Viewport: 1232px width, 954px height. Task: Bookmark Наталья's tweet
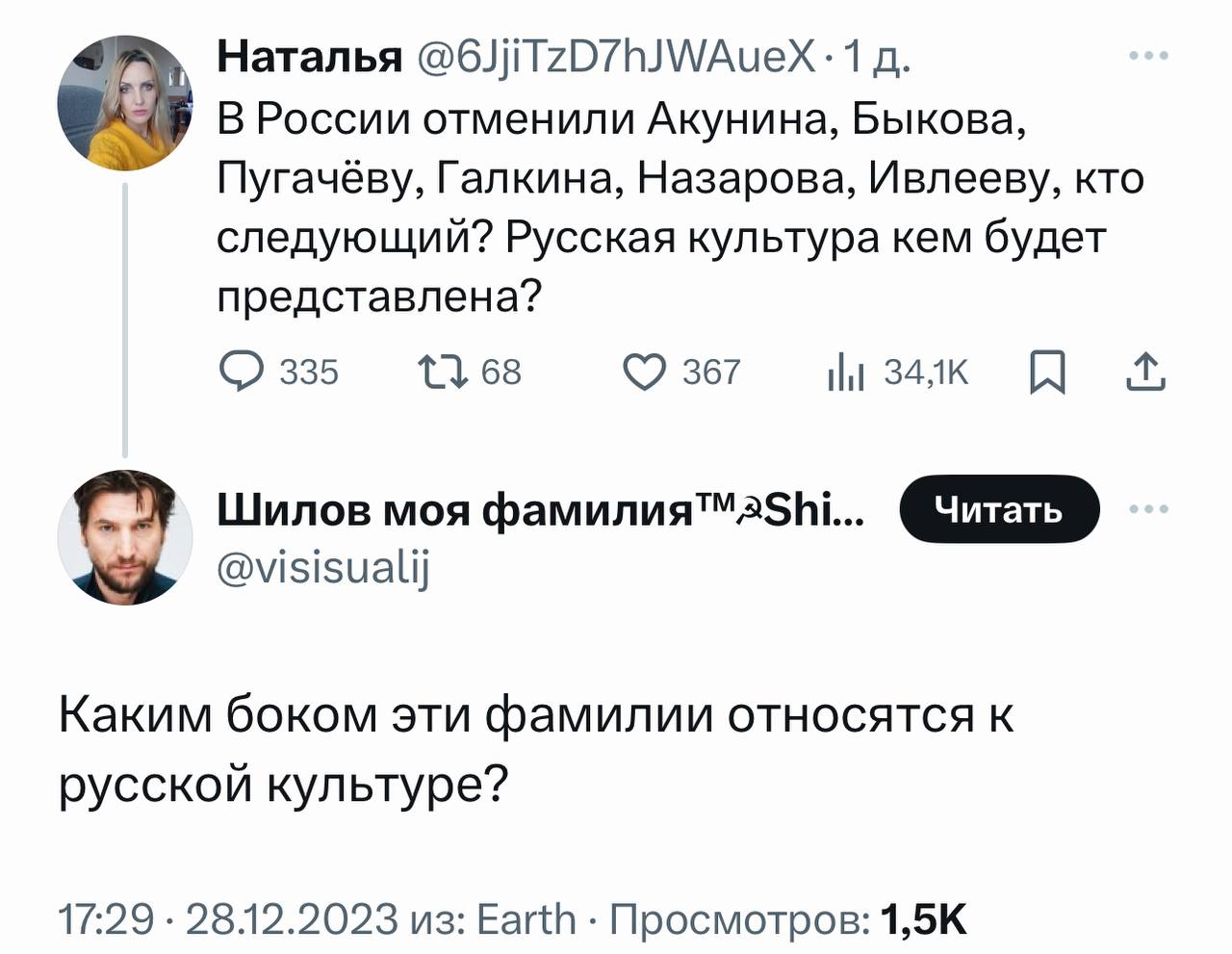[x=1046, y=372]
